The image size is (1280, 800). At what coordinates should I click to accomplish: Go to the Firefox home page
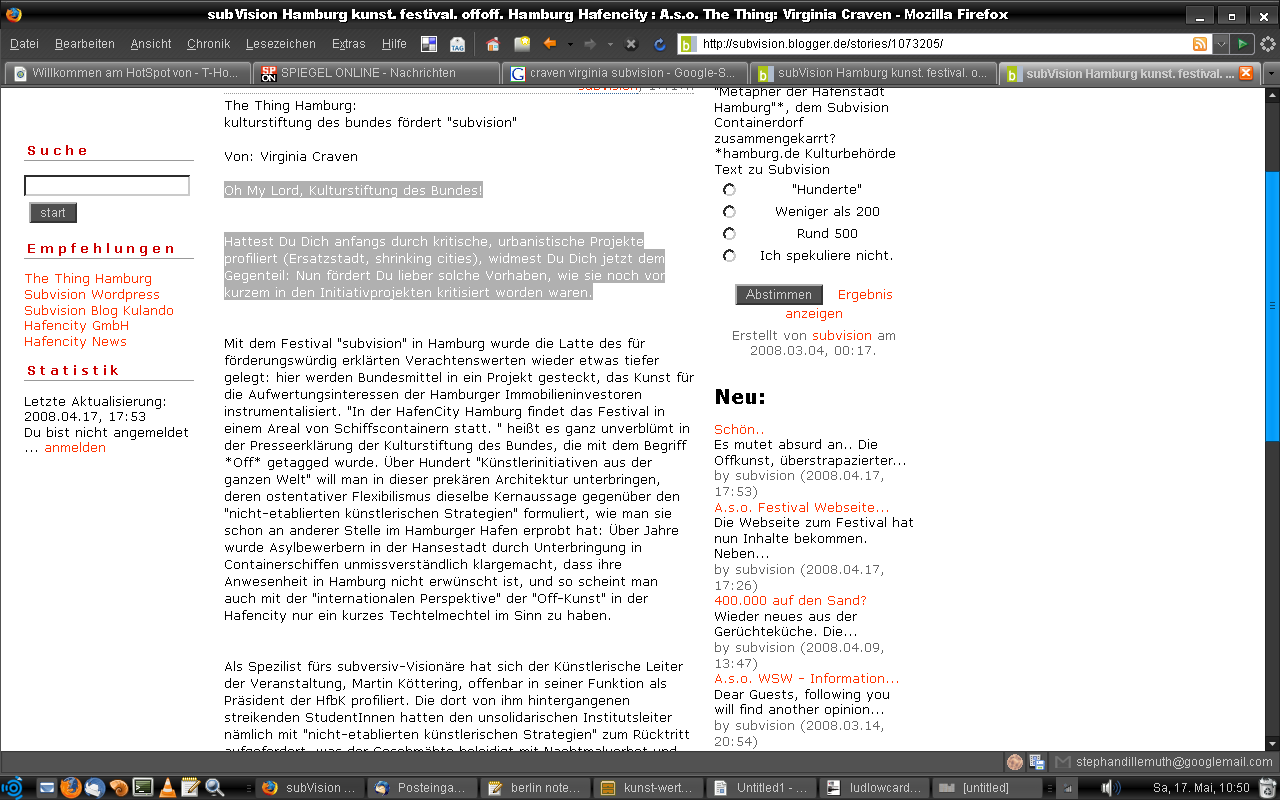[492, 44]
